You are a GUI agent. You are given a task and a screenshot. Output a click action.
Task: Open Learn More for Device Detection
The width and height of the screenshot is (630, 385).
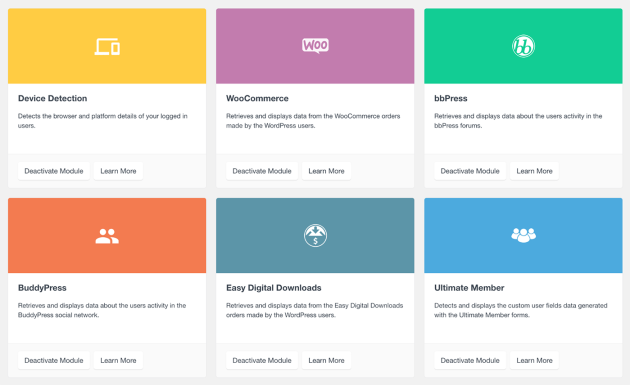[x=118, y=171]
